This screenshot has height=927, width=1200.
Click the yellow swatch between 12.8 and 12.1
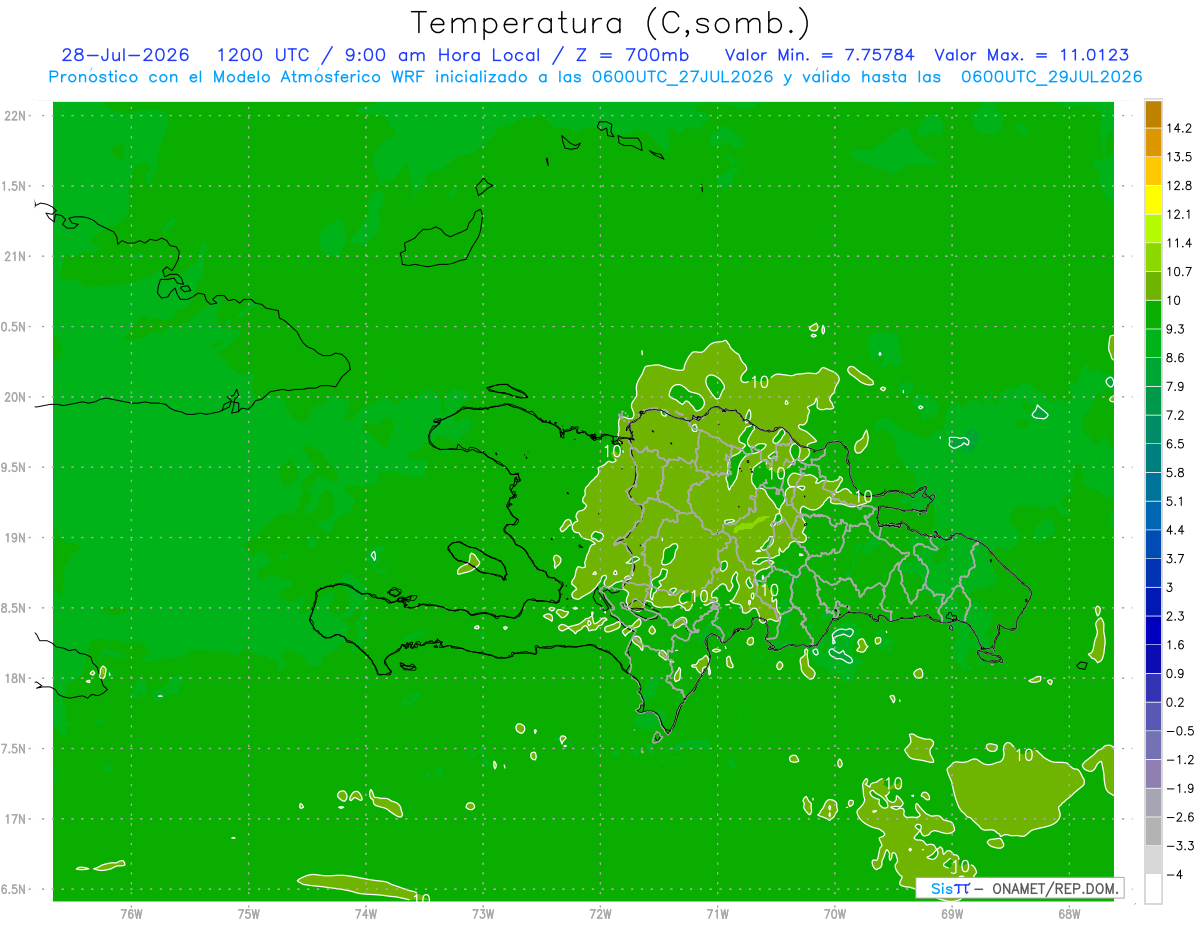tap(1153, 200)
